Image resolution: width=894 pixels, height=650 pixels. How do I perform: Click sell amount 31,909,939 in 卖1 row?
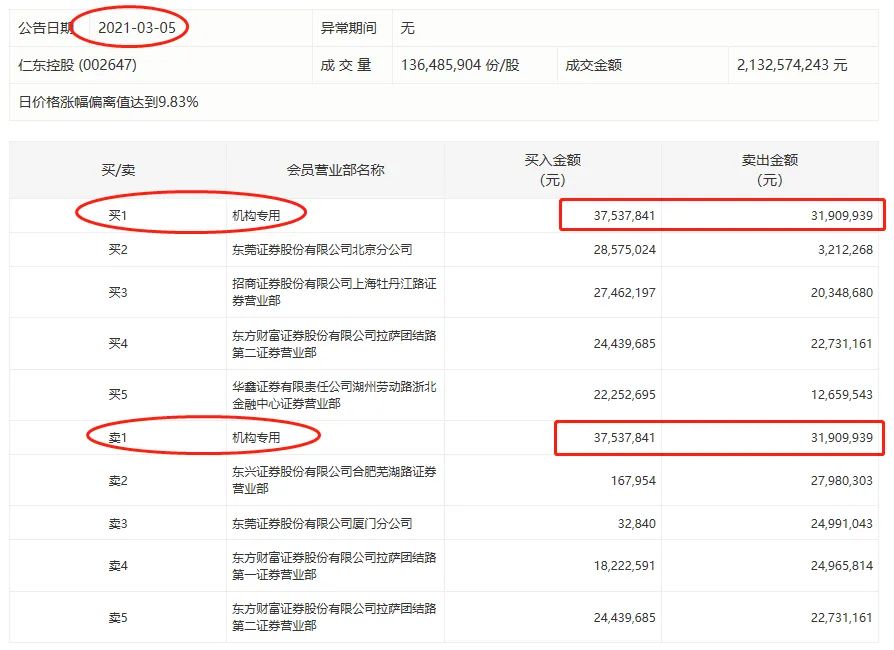pyautogui.click(x=842, y=438)
